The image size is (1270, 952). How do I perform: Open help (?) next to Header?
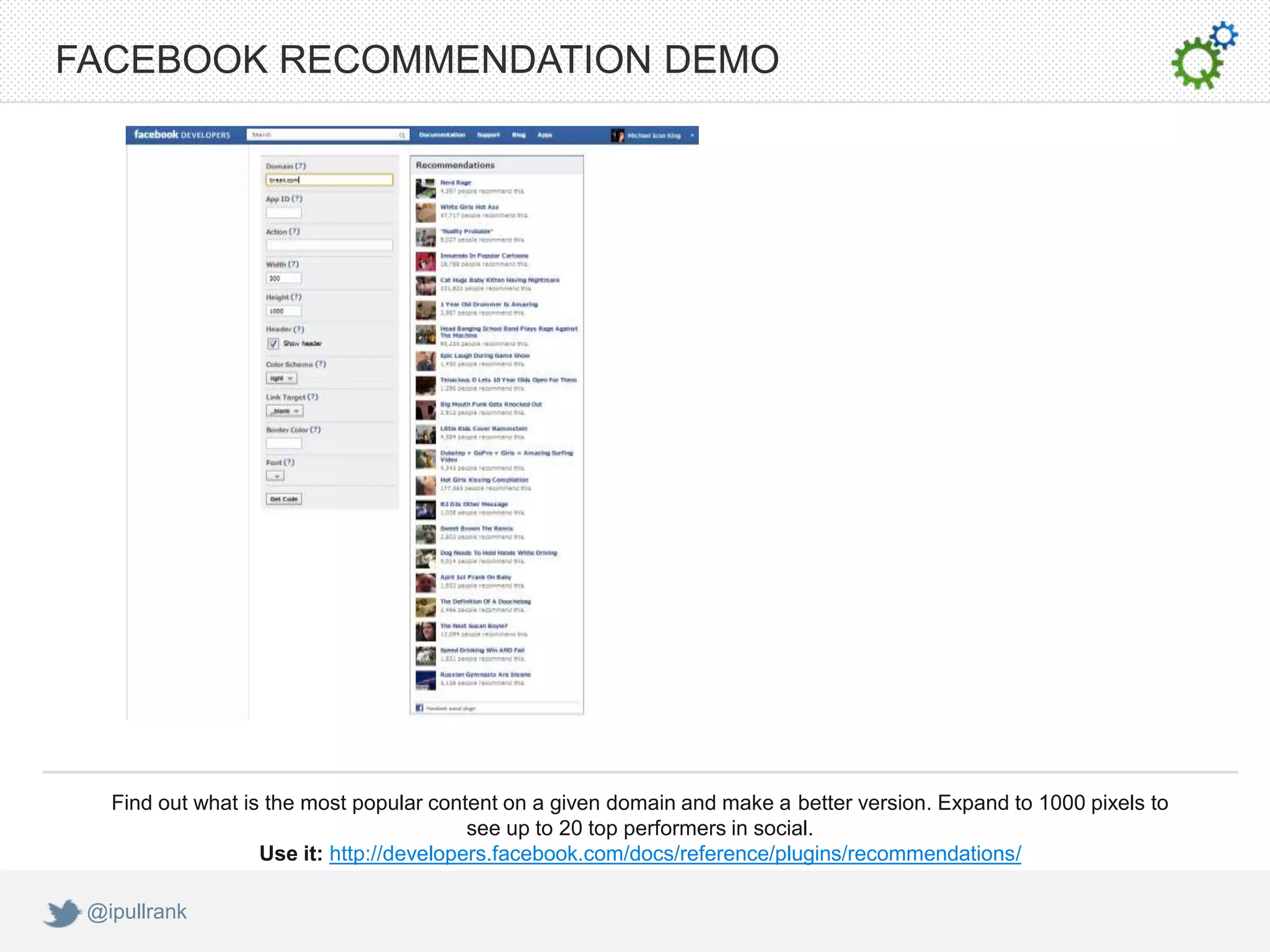point(299,329)
